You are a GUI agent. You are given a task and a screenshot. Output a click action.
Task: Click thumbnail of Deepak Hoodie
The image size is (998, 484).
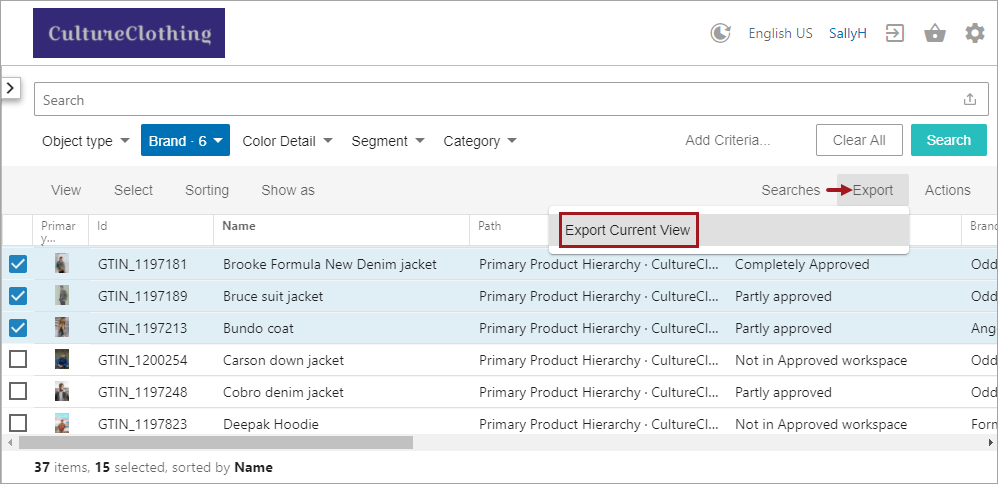coord(62,424)
